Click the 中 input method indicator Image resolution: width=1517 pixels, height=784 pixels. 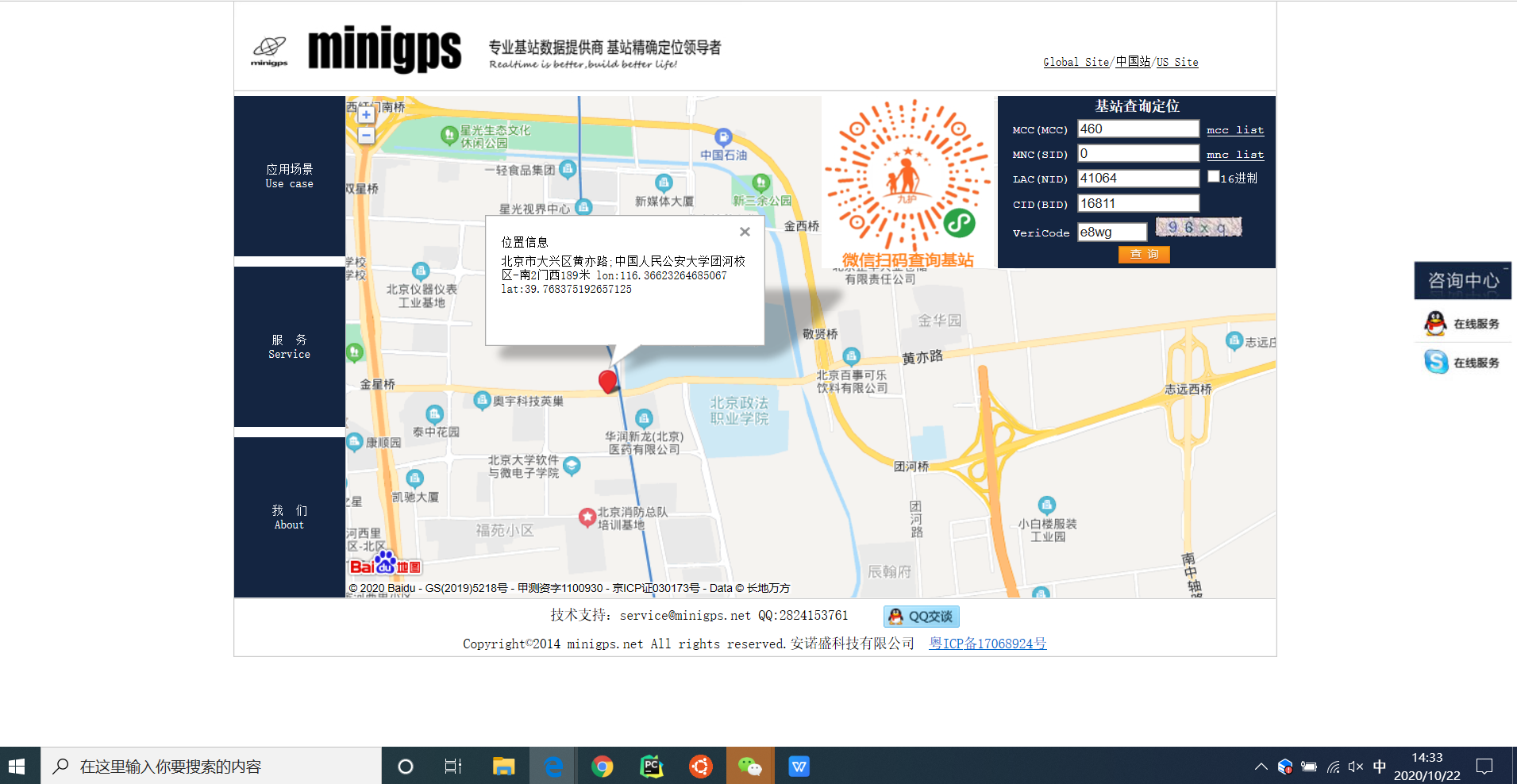(x=1380, y=767)
